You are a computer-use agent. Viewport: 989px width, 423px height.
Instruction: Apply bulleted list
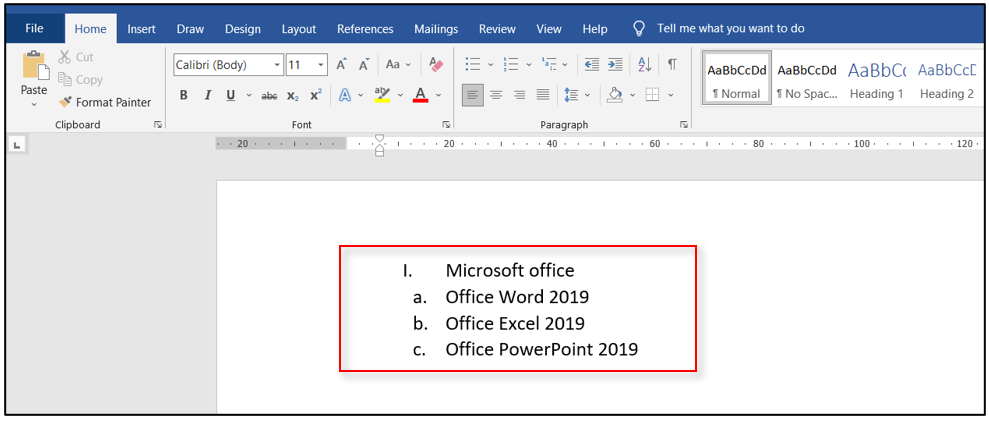472,64
